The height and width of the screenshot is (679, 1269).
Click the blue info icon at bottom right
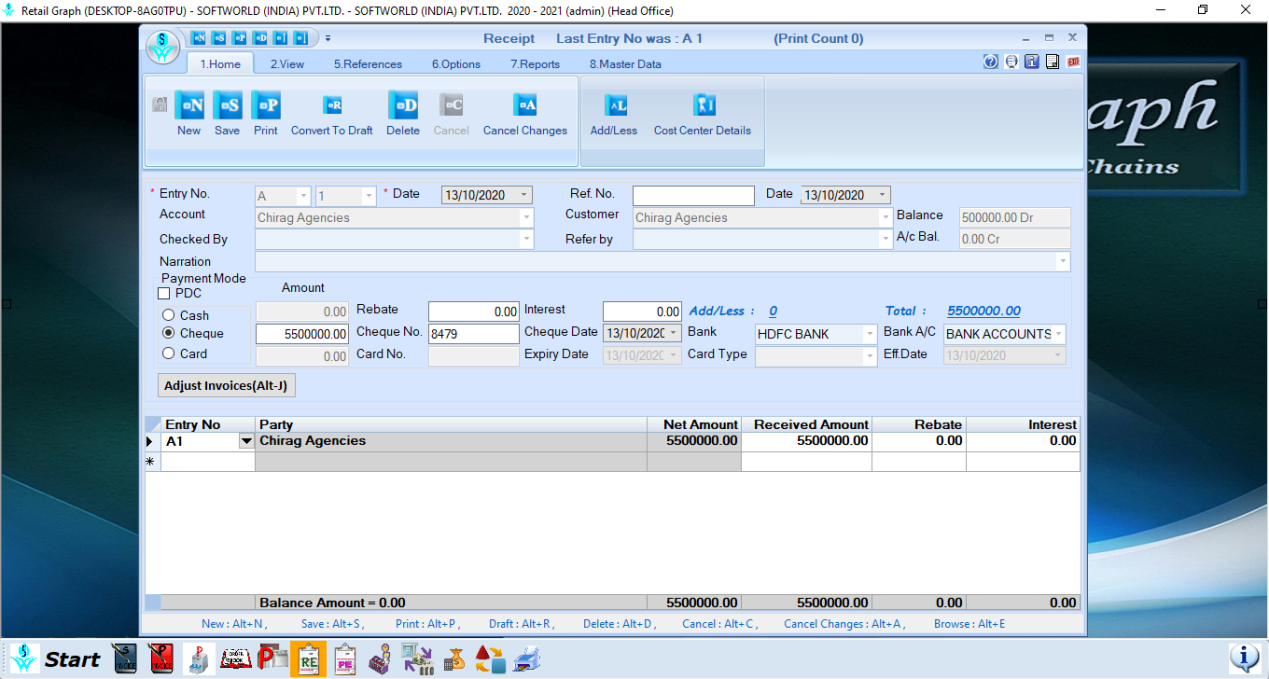click(x=1244, y=657)
